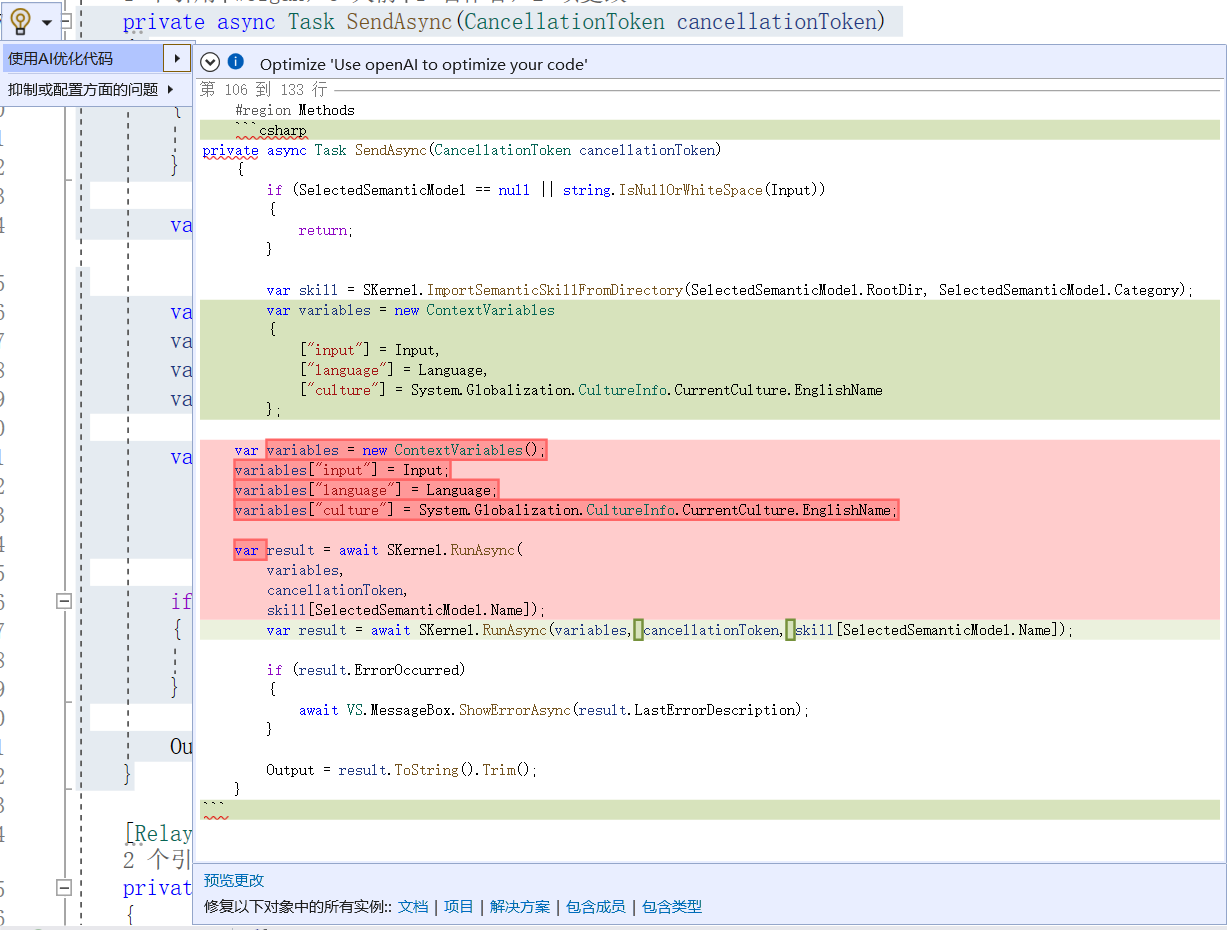The width and height of the screenshot is (1227, 930).
Task: Click the #region Methods line in preview
Action: coord(295,110)
